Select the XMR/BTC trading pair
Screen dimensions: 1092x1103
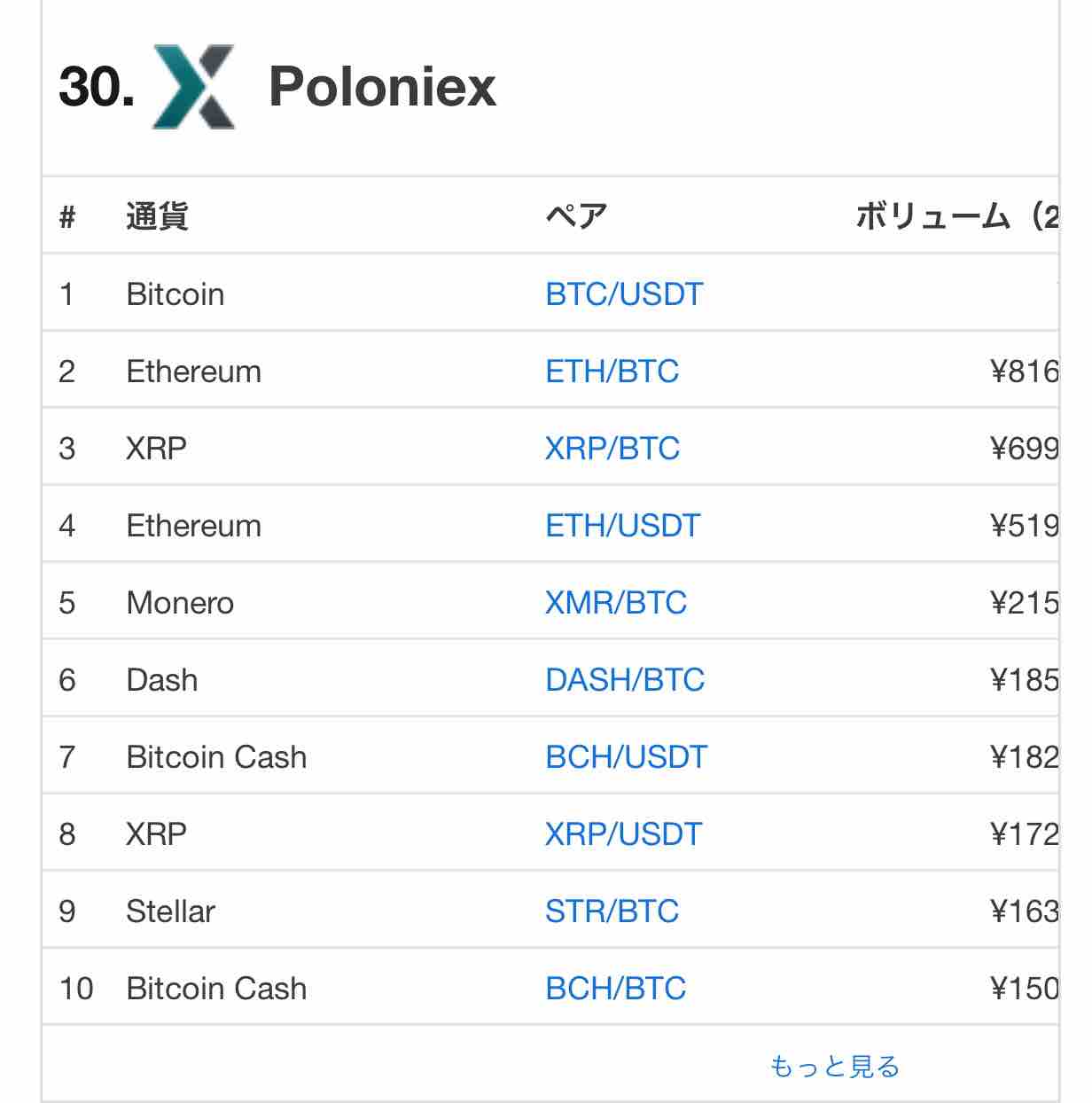tap(616, 602)
